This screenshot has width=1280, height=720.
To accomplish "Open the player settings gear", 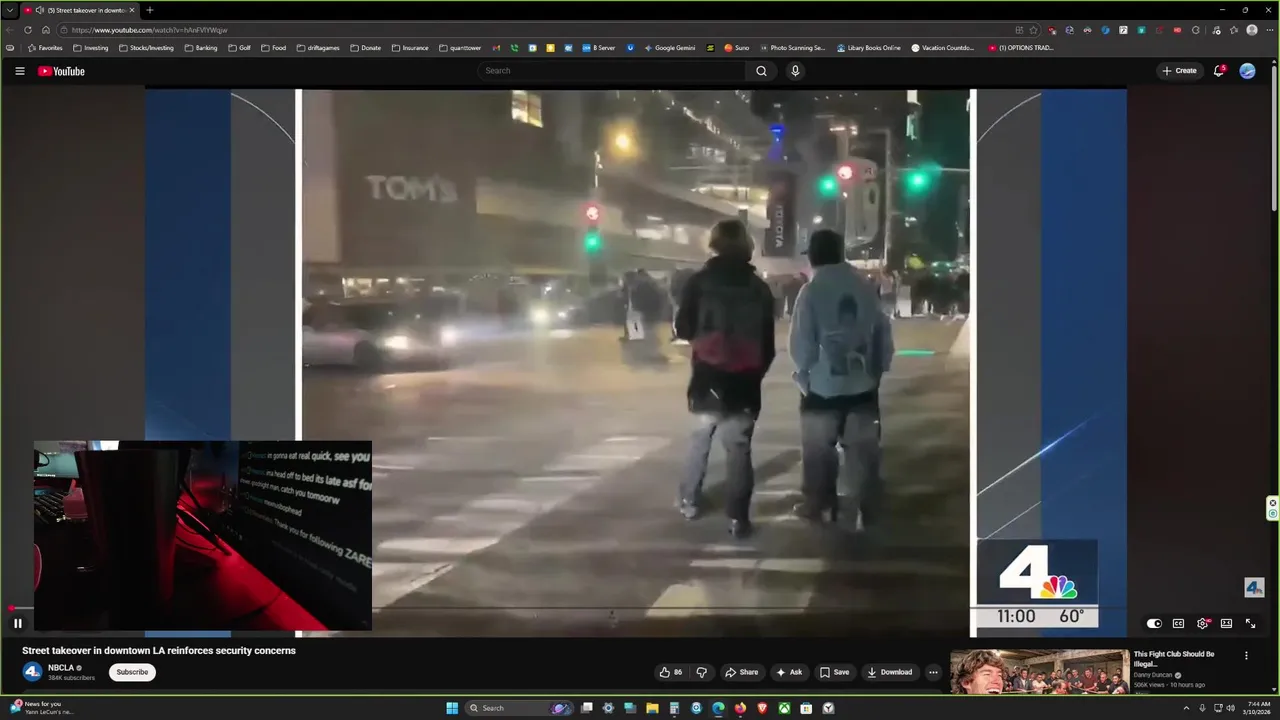I will pyautogui.click(x=1202, y=623).
